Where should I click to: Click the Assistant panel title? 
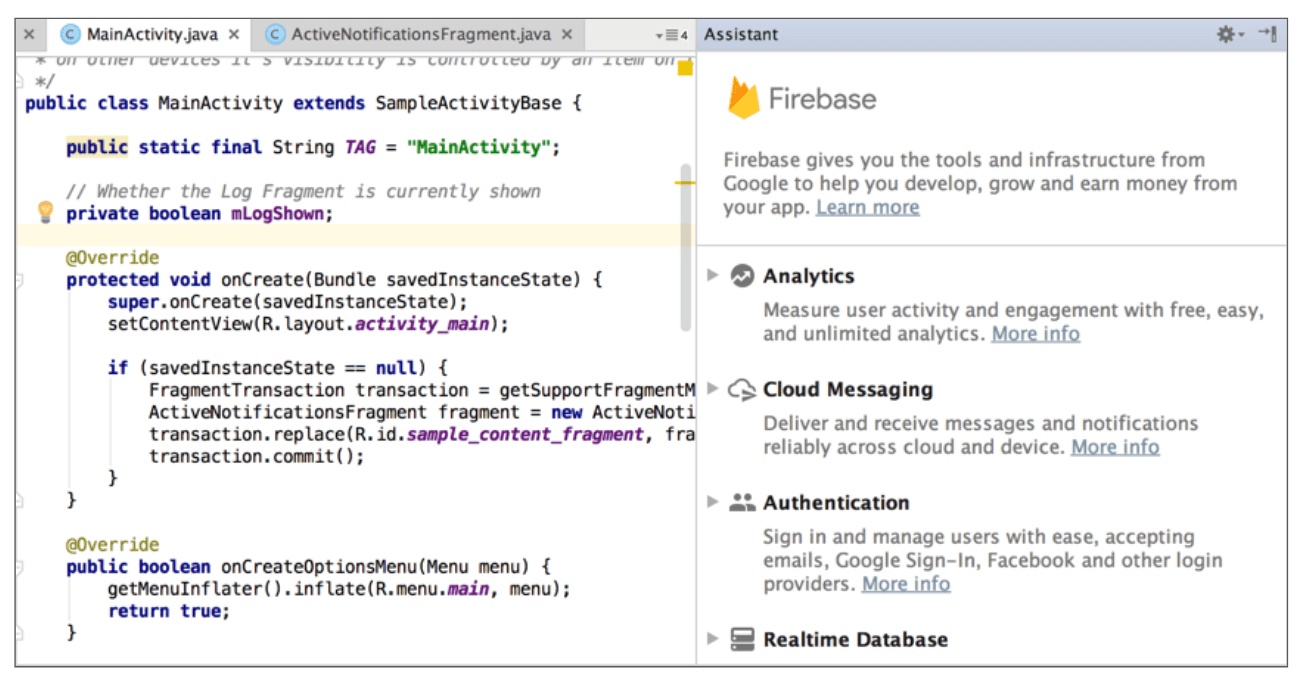[741, 34]
